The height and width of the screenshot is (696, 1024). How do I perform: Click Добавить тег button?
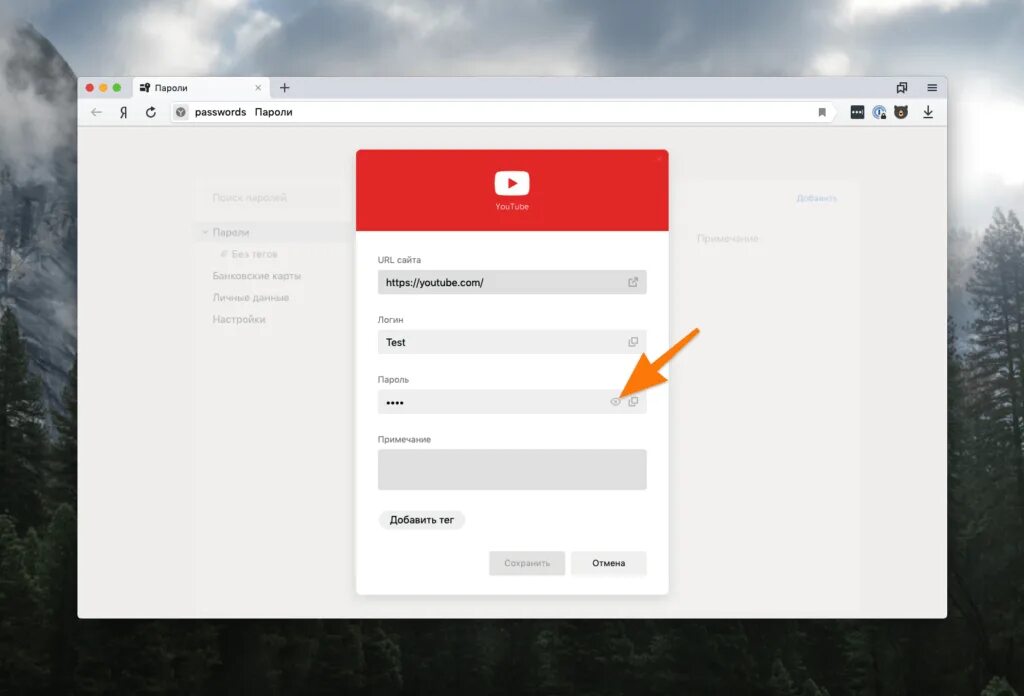[x=421, y=520]
